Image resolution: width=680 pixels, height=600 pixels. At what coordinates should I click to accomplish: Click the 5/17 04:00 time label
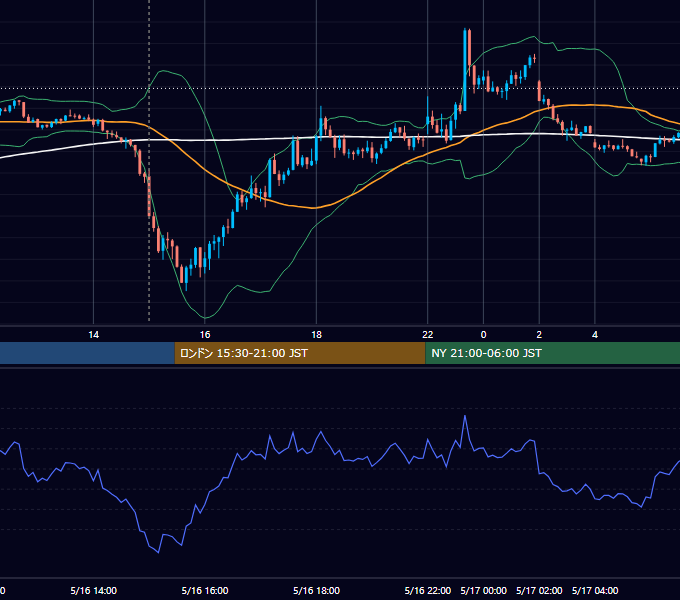tap(595, 590)
